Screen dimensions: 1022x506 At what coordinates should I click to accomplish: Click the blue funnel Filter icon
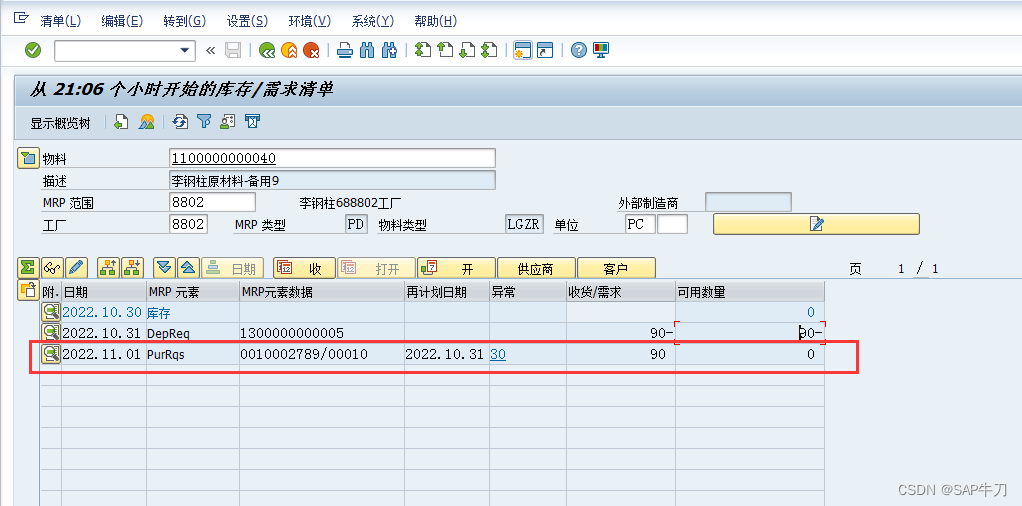point(205,122)
